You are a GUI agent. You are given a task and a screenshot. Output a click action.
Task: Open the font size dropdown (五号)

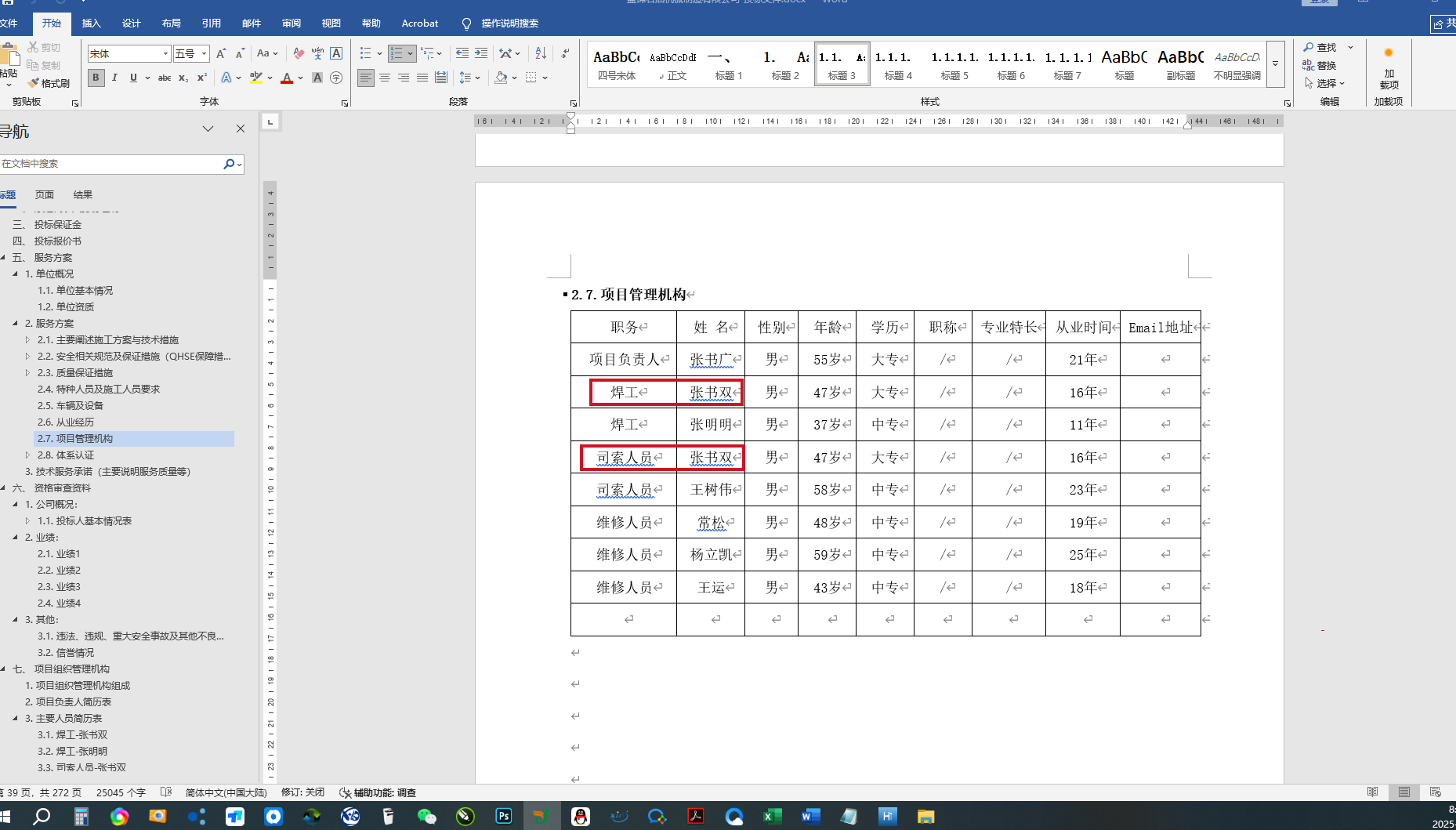pos(204,53)
